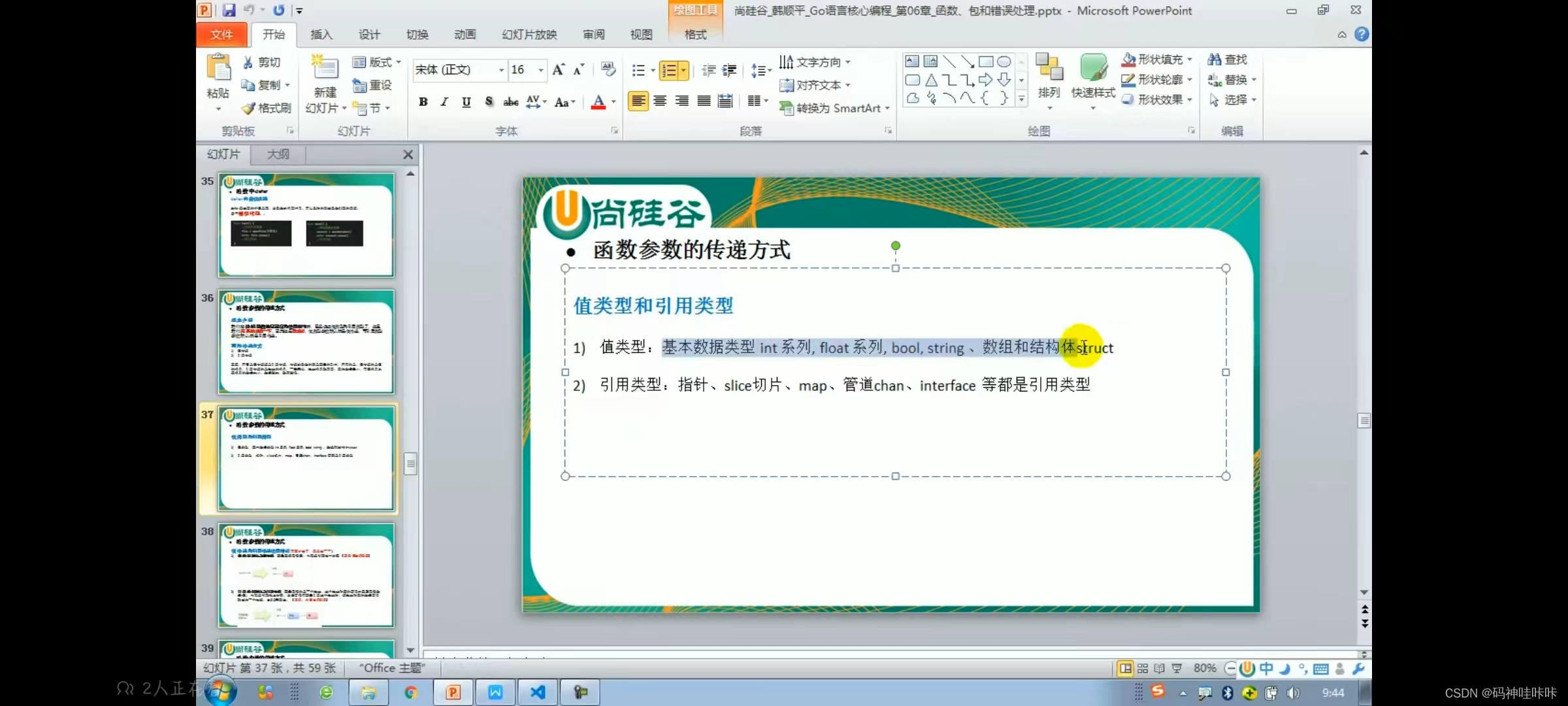Select the text box shape in the gallery
Screen dimensions: 1568x706
click(912, 61)
